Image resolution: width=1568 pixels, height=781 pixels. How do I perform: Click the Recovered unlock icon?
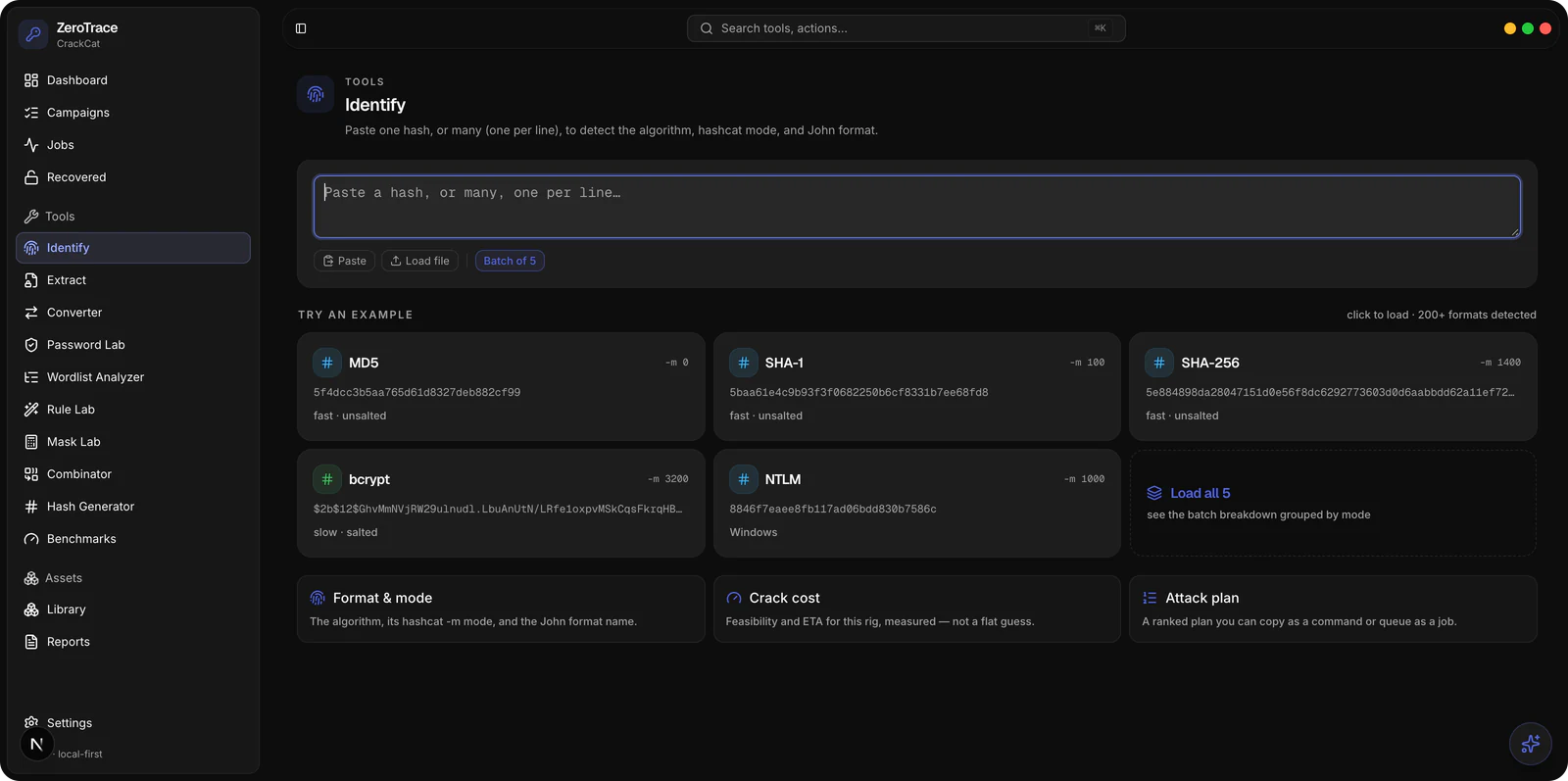click(x=31, y=177)
